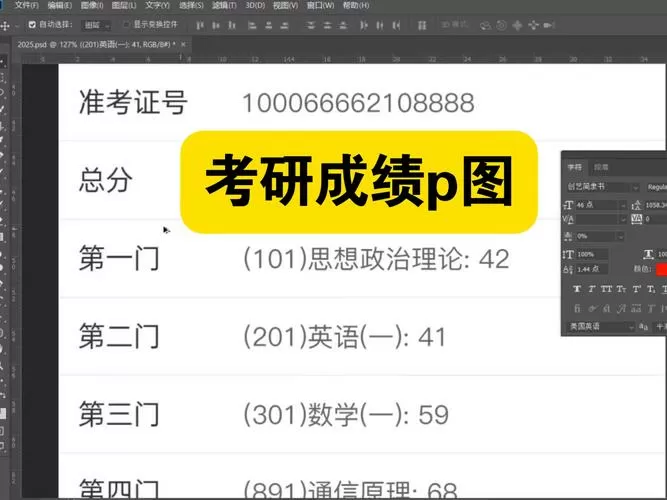Screen dimensions: 667x500
Task: Click Align horizontal centers icon
Action: click(x=268, y=26)
